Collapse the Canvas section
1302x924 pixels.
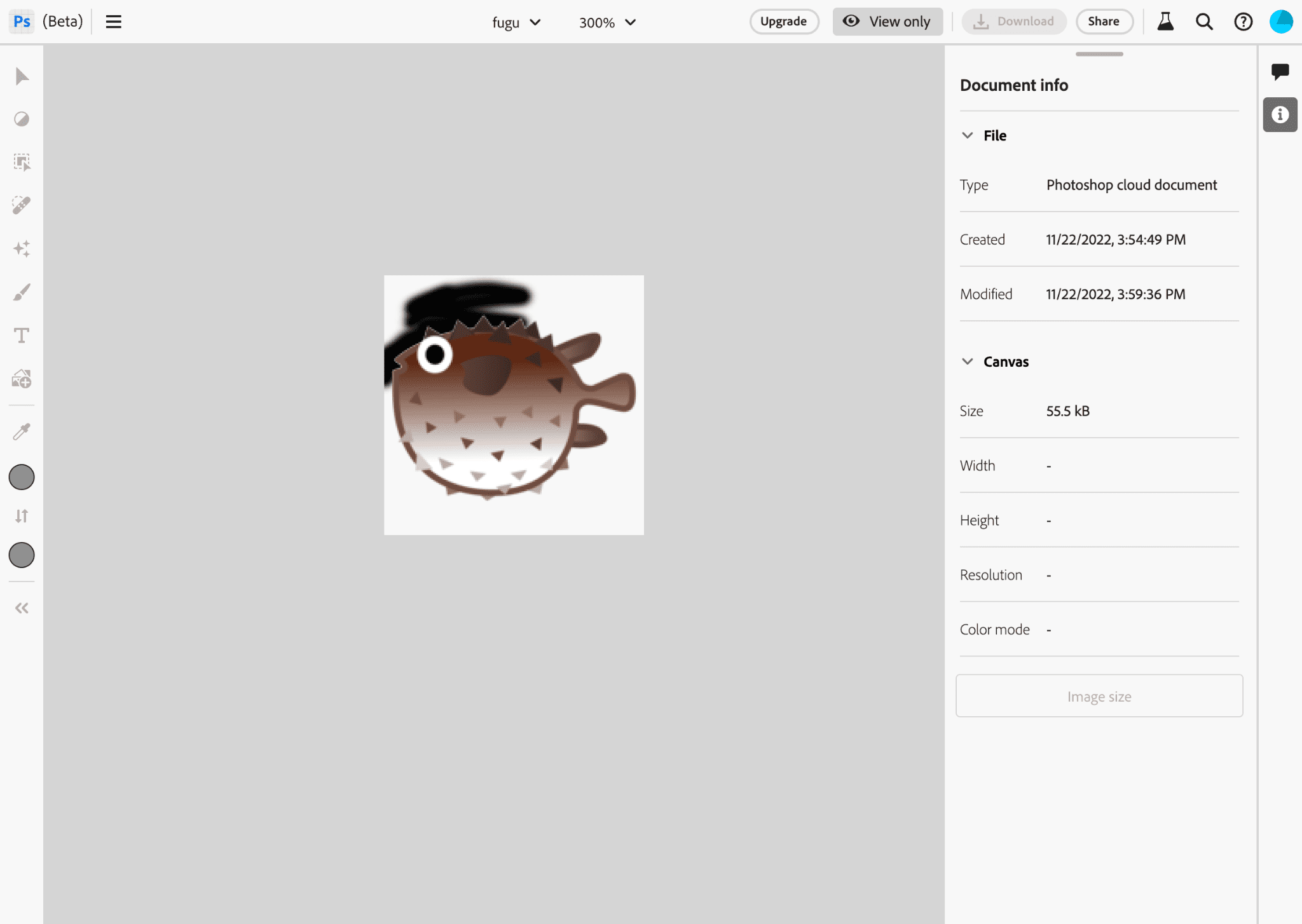[x=967, y=361]
